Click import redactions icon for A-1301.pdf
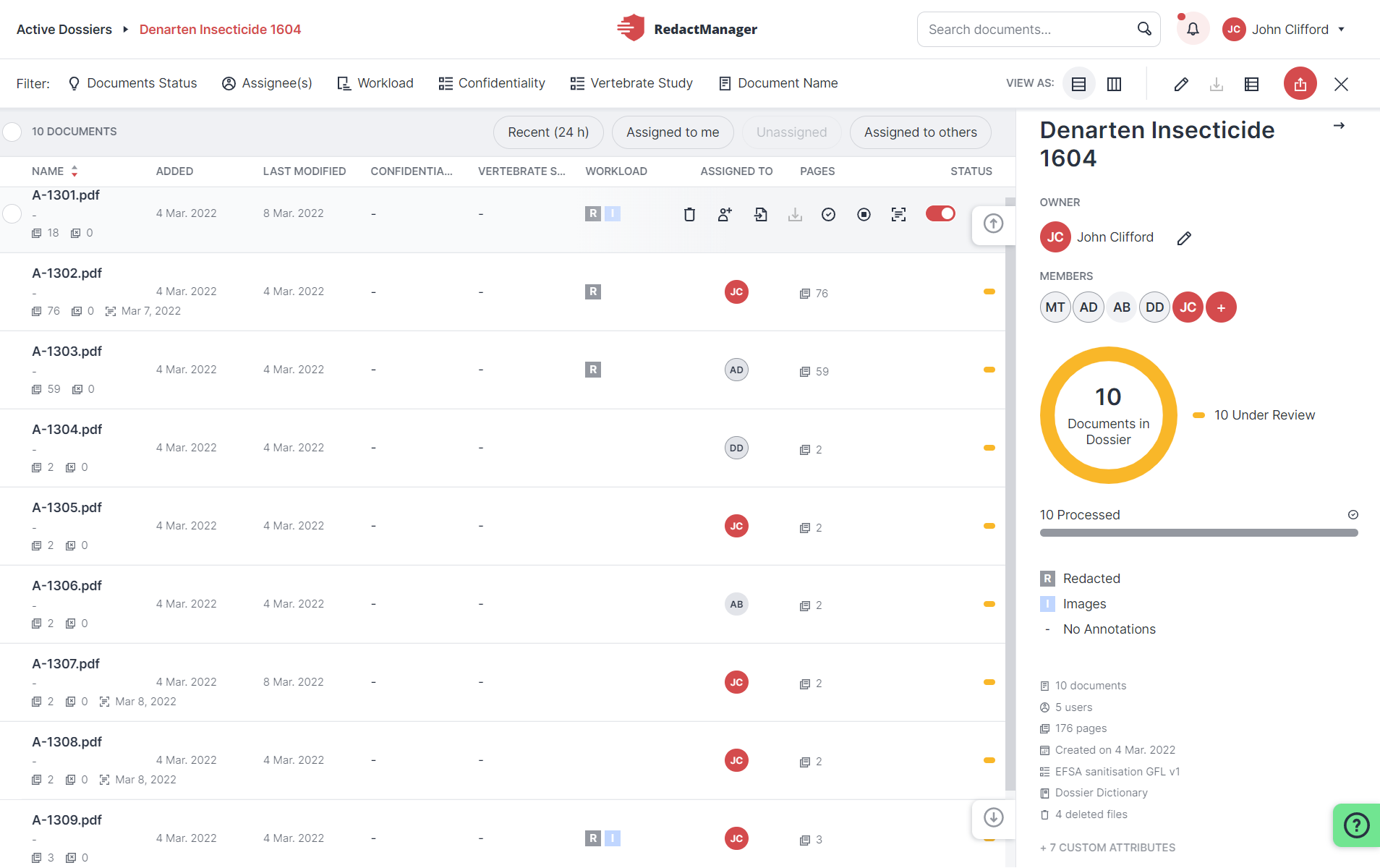The height and width of the screenshot is (868, 1380). tap(760, 214)
